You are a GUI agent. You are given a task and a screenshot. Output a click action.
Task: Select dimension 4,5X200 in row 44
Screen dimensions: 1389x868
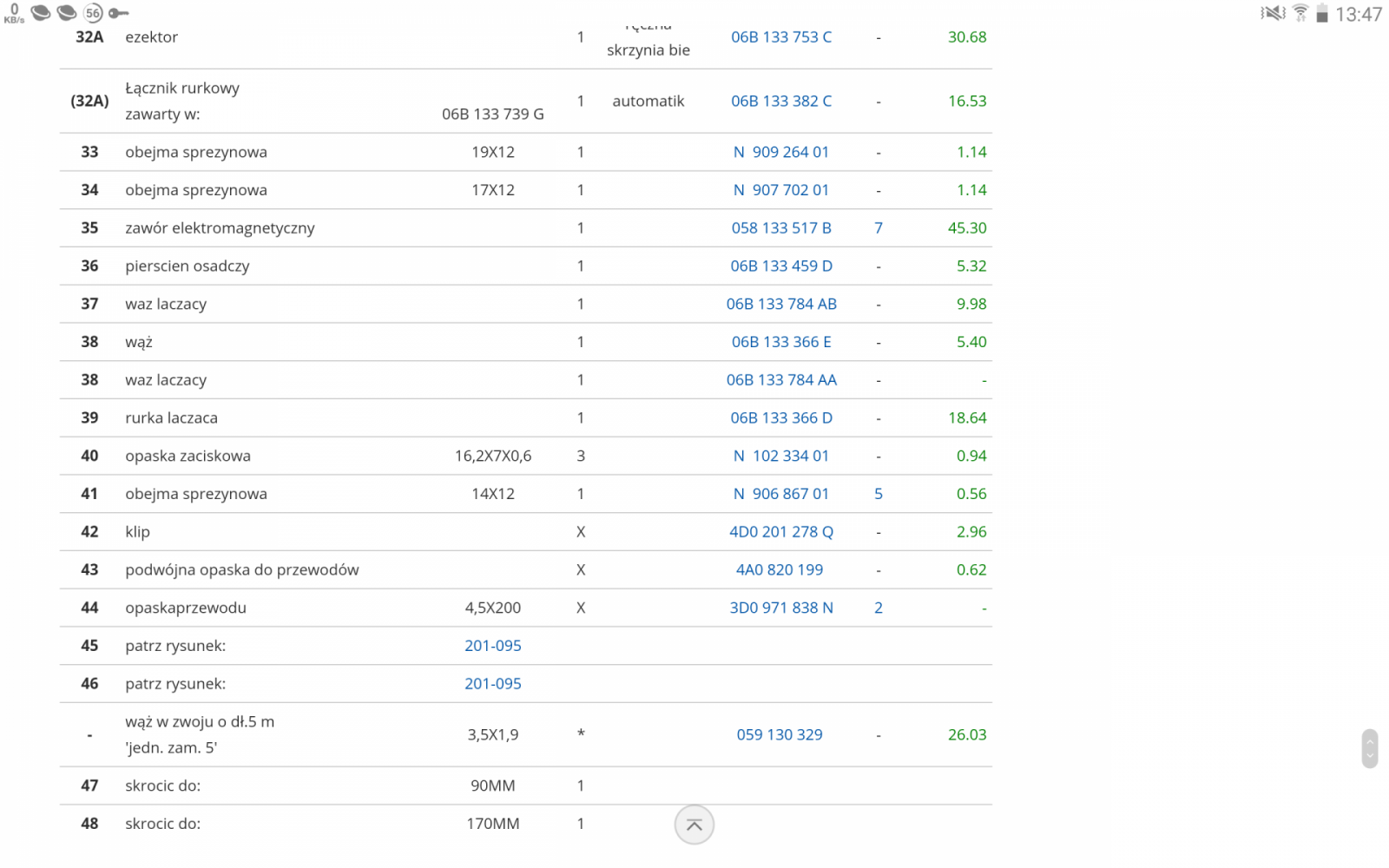[x=493, y=608]
